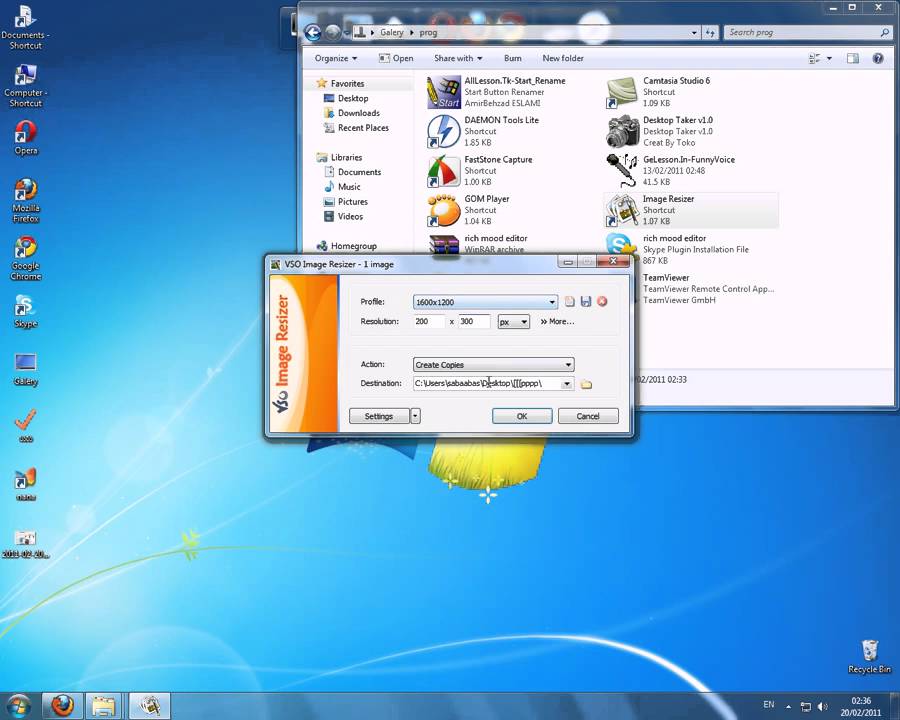900x720 pixels.
Task: Click new profile icon next to Profile dropdown
Action: [569, 301]
